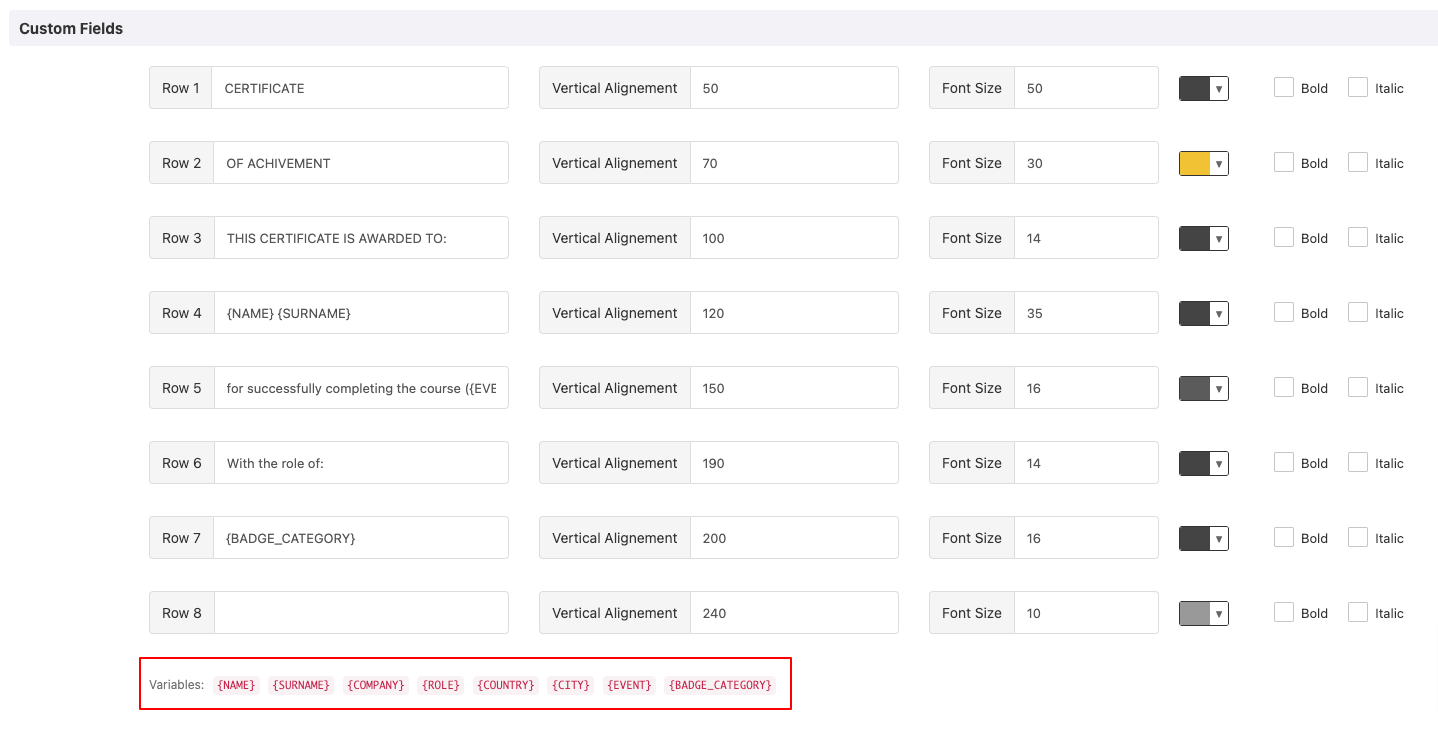Viewport: 1438px width, 731px height.
Task: Edit Row 5 Font Size value
Action: point(1086,388)
